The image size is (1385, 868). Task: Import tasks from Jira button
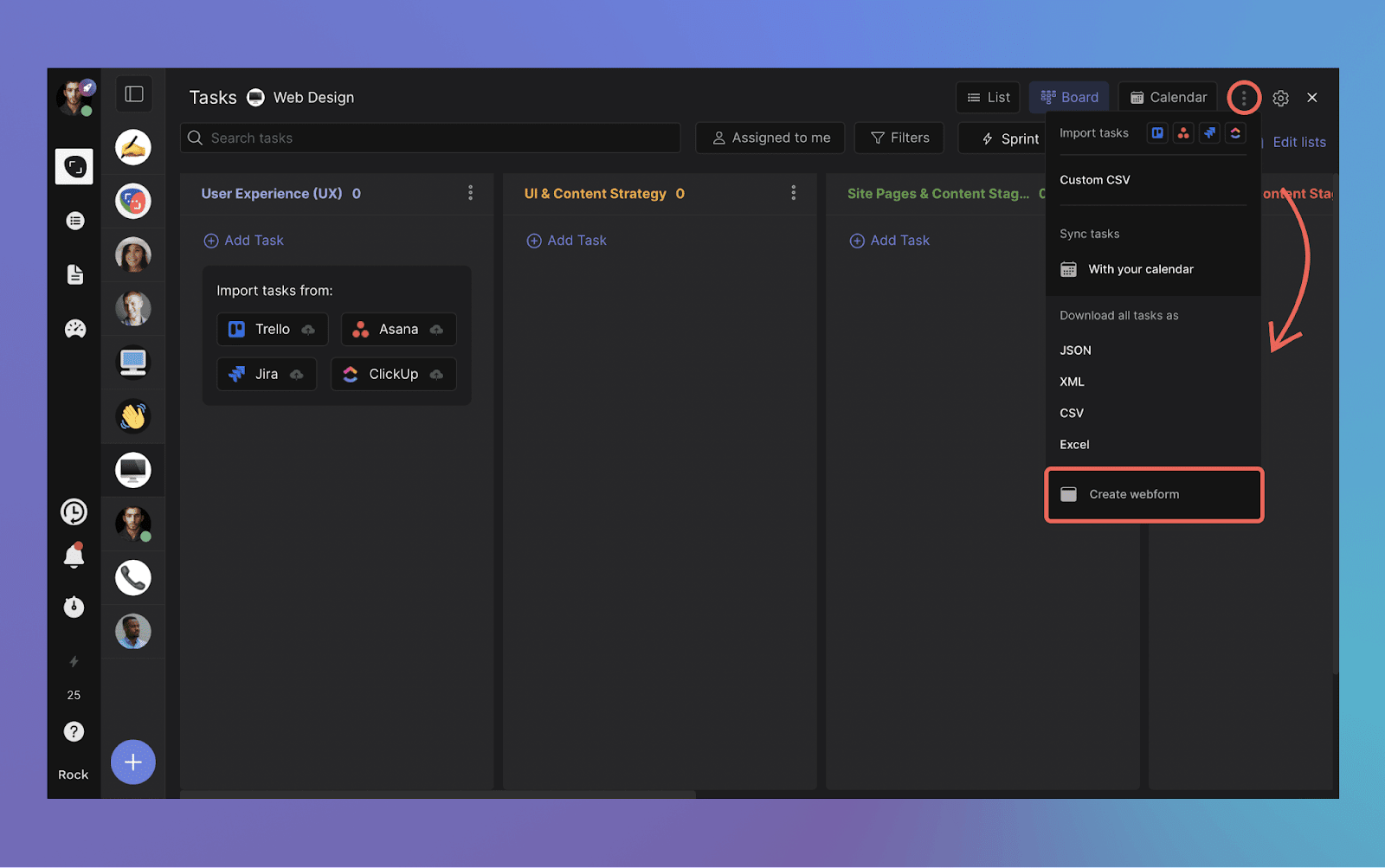[267, 375]
